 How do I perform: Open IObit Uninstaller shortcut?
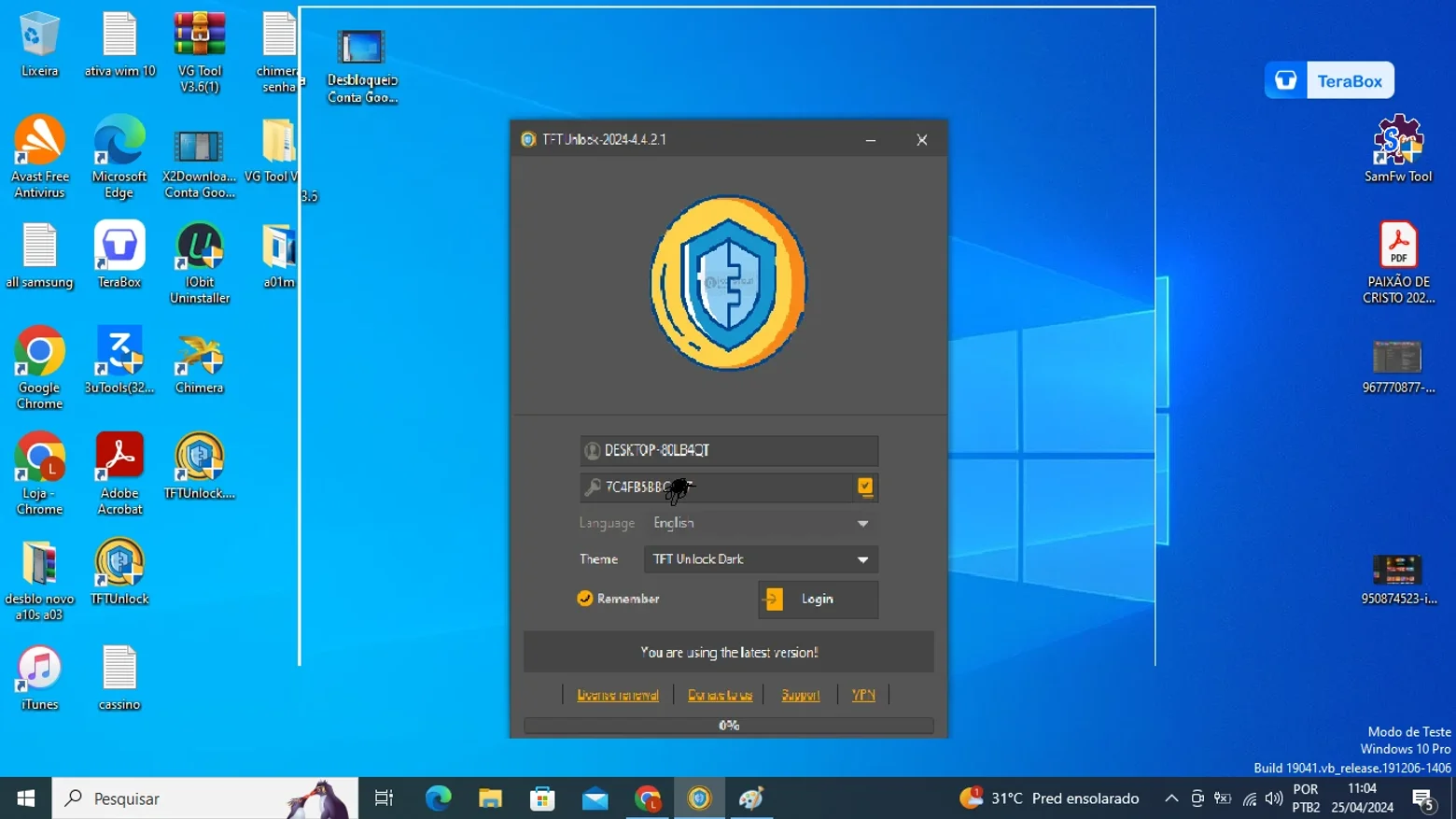199,262
